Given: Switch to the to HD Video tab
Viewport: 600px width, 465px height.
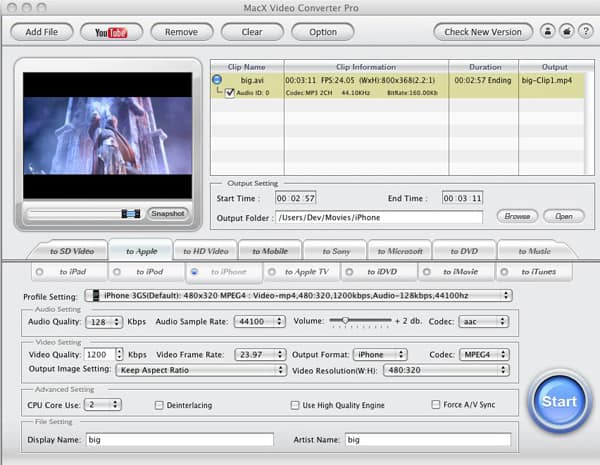Looking at the screenshot, I should (x=205, y=251).
